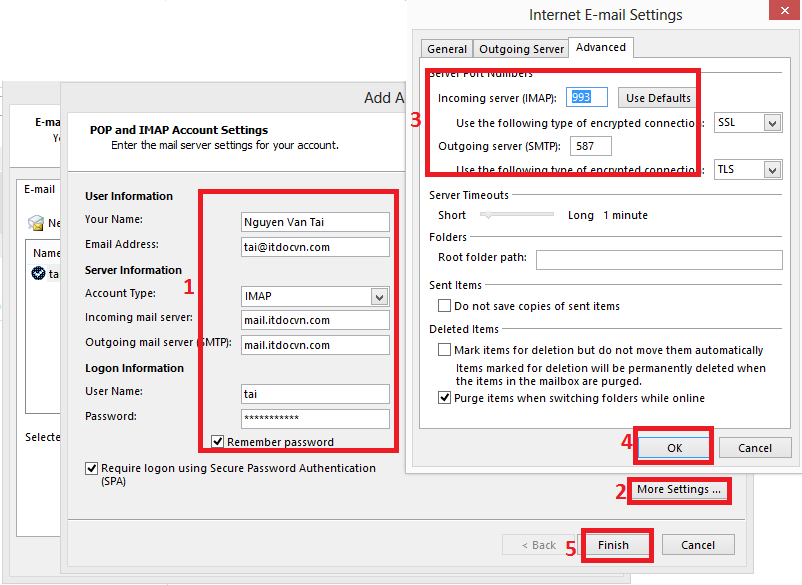The image size is (802, 585).
Task: Expand the SSL encrypted connection dropdown
Action: [x=771, y=123]
